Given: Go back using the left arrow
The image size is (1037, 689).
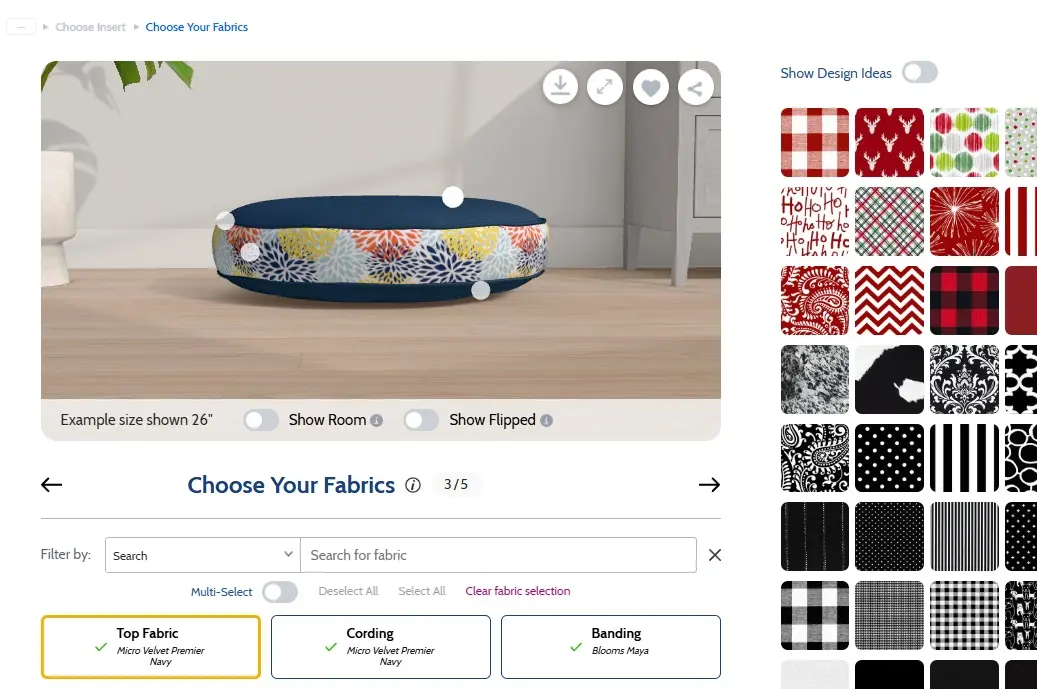Looking at the screenshot, I should click(x=51, y=485).
